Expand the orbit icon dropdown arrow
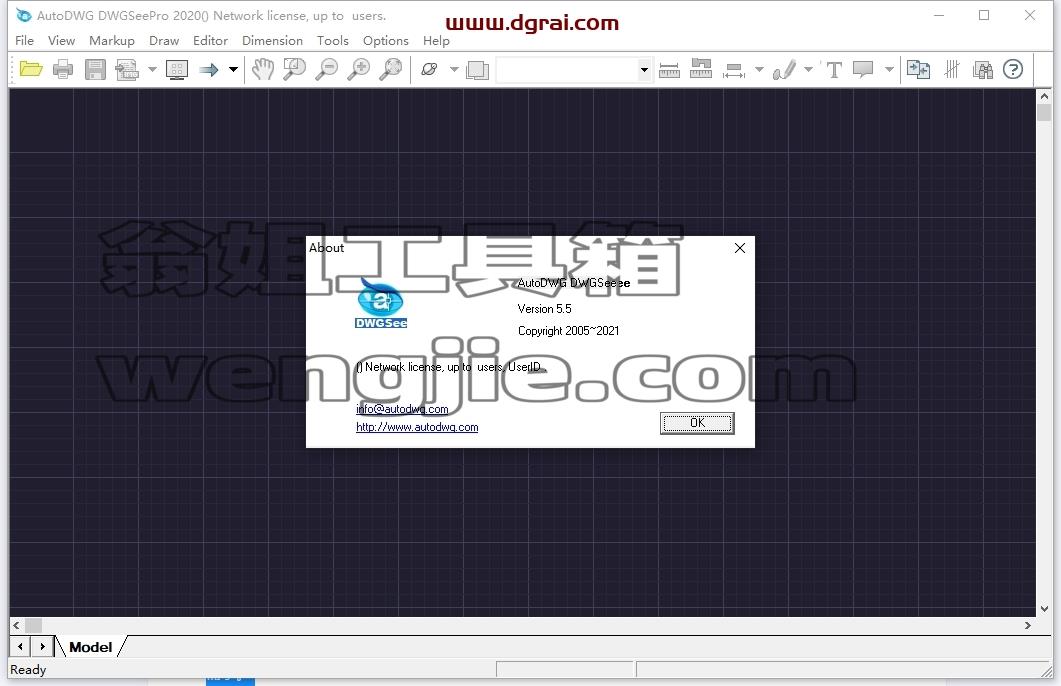Screen dimensions: 1061x686 (x=454, y=69)
